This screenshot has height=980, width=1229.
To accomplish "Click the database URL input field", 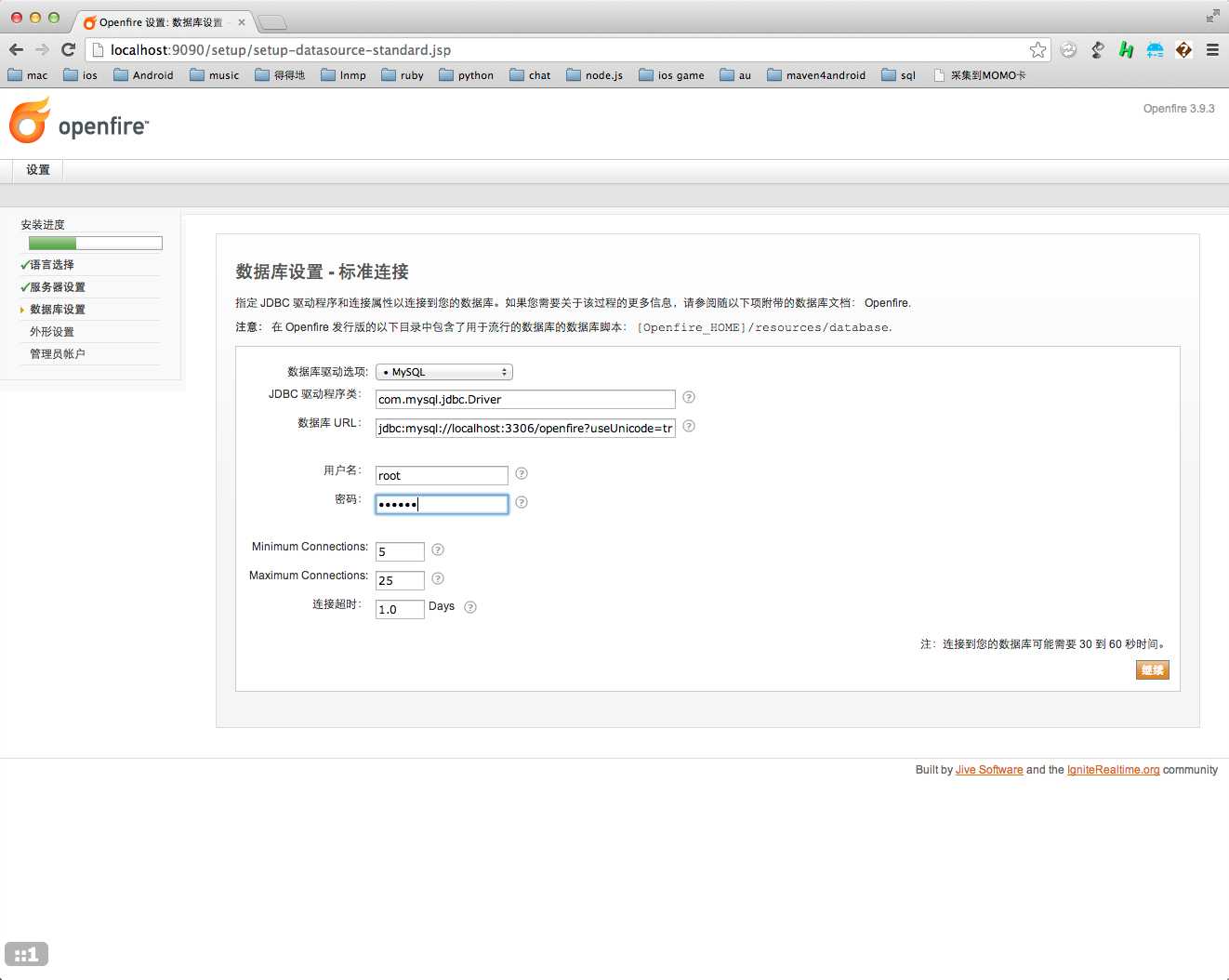I will (525, 429).
